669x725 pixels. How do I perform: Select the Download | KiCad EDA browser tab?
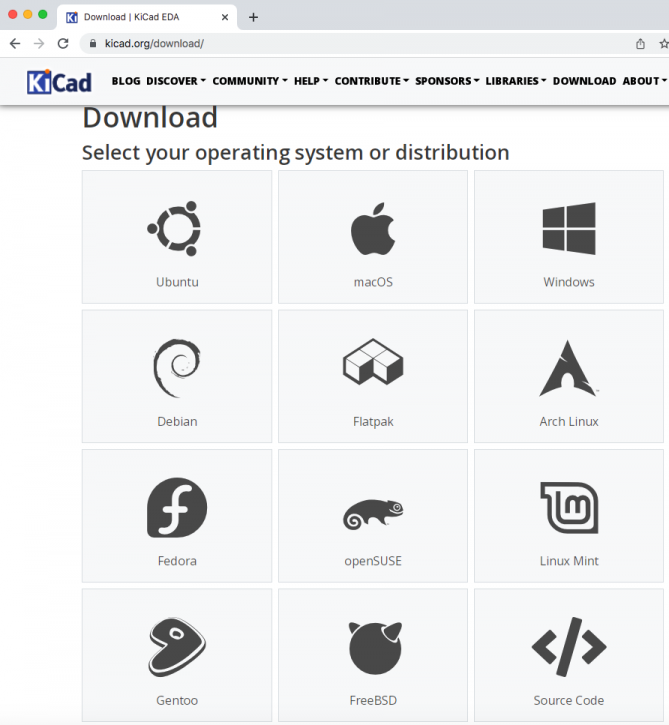(147, 17)
